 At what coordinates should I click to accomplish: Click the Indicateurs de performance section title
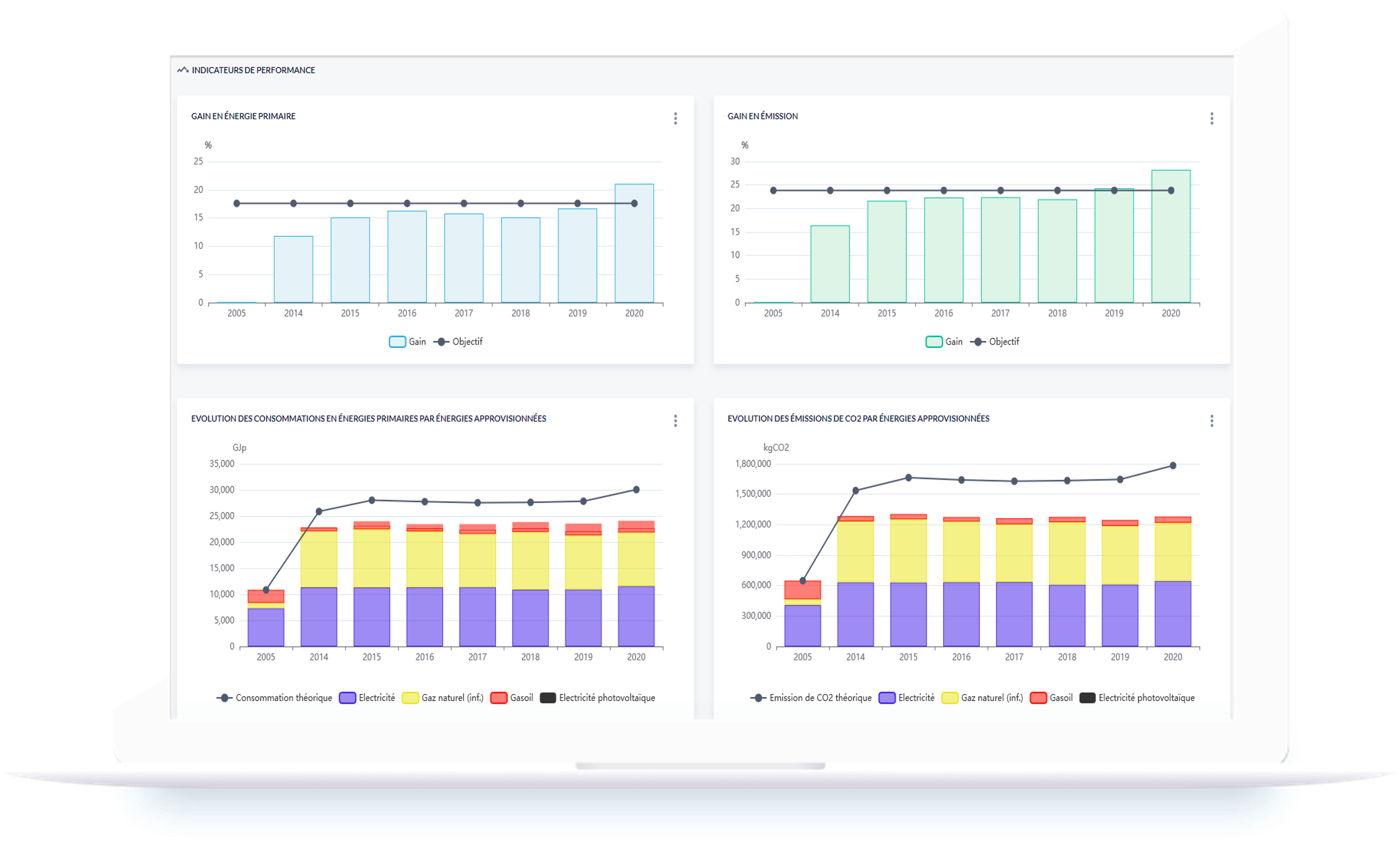(253, 70)
